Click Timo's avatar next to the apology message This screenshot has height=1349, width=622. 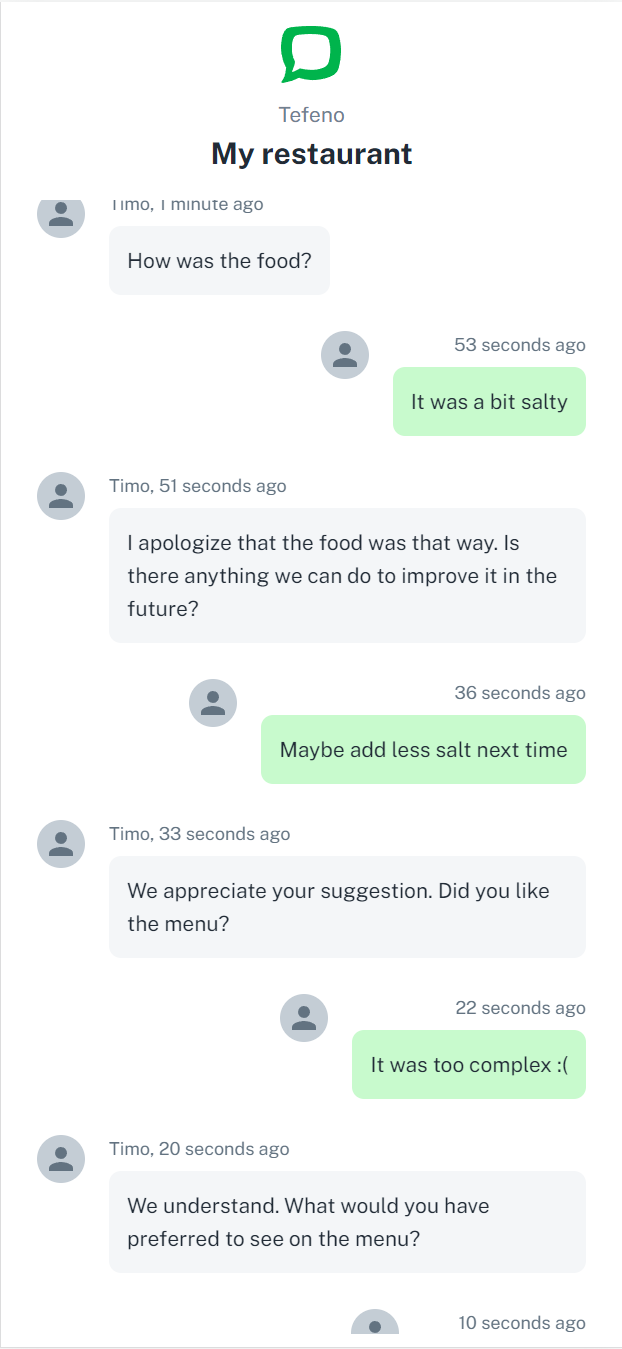tap(61, 496)
